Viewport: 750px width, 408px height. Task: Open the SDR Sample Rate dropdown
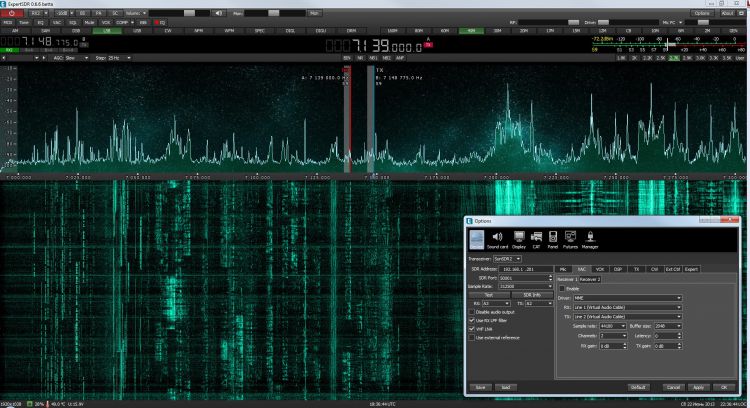pos(525,286)
